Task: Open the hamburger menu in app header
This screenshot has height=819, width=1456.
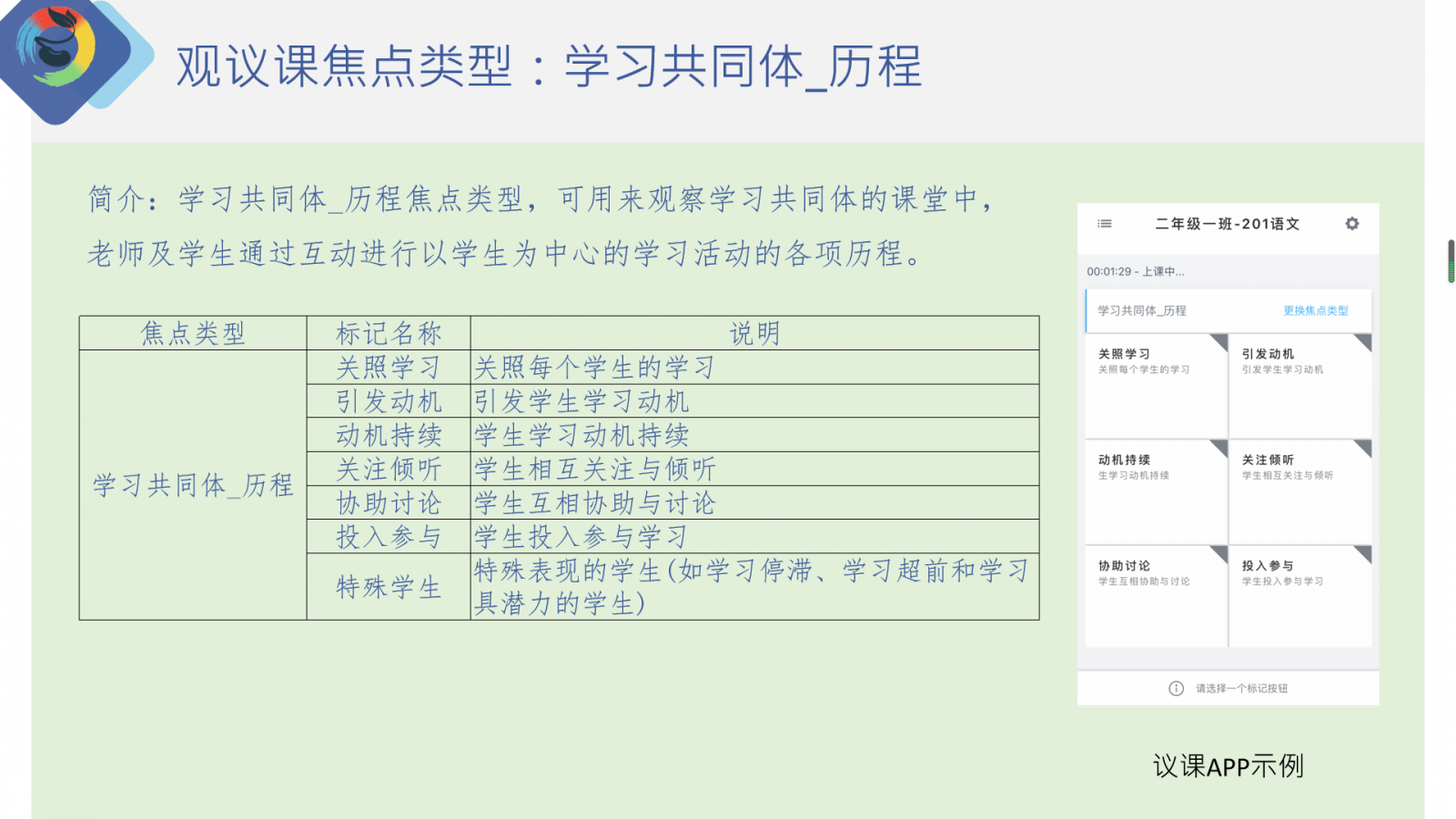Action: click(x=1104, y=224)
